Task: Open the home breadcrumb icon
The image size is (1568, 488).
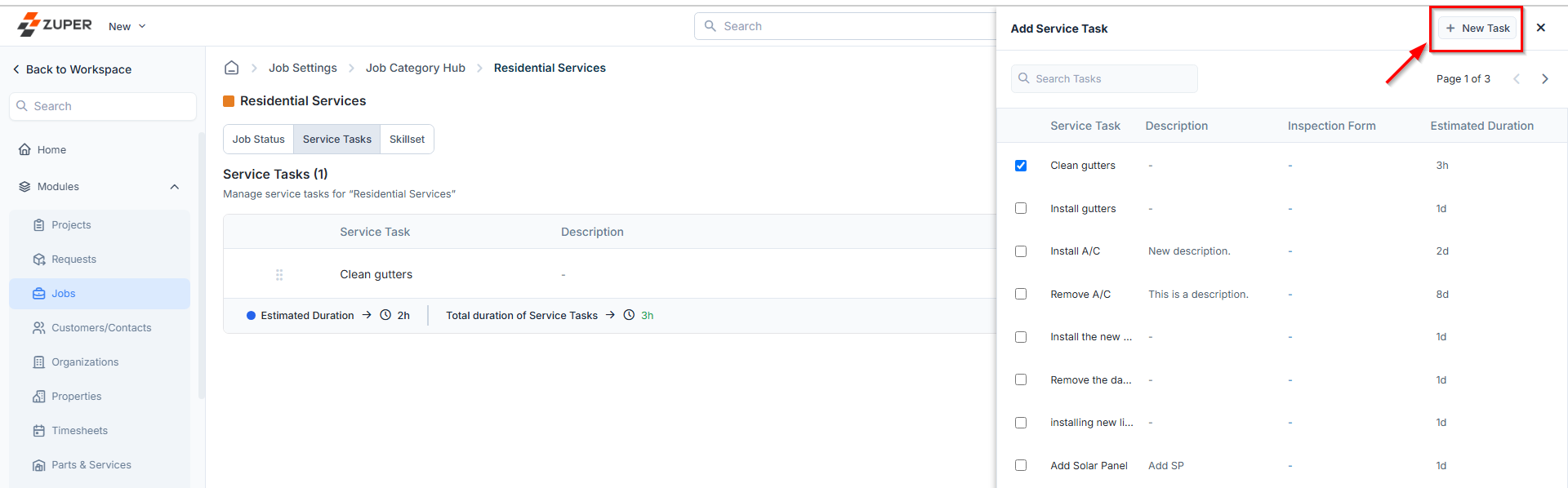Action: [x=232, y=68]
